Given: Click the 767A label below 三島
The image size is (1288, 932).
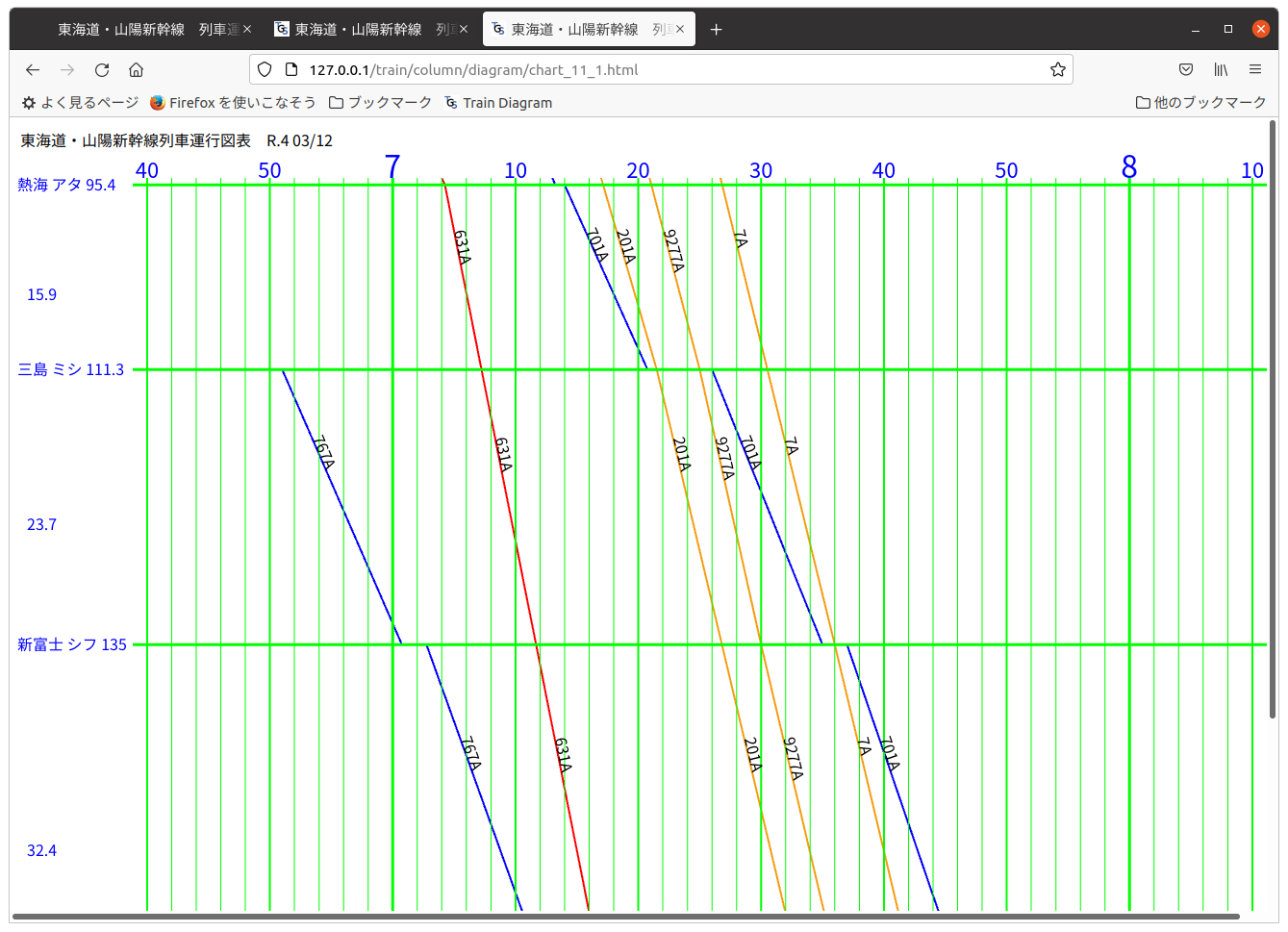Looking at the screenshot, I should (324, 453).
